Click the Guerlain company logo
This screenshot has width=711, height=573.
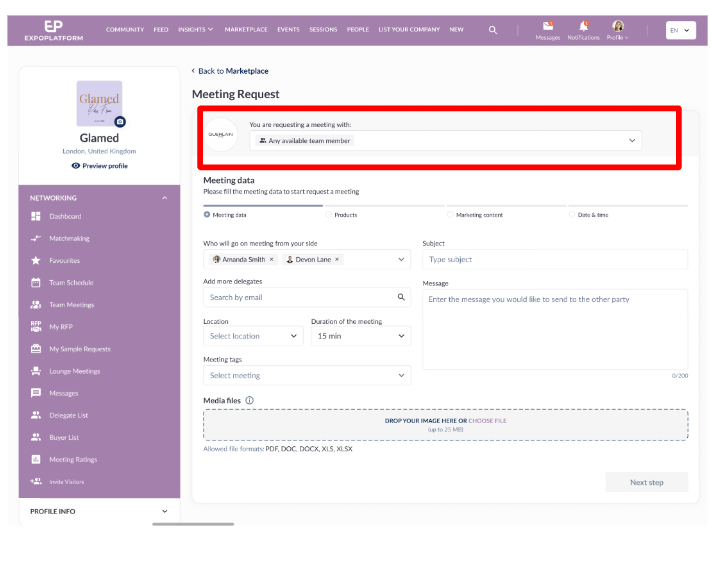coord(221,135)
